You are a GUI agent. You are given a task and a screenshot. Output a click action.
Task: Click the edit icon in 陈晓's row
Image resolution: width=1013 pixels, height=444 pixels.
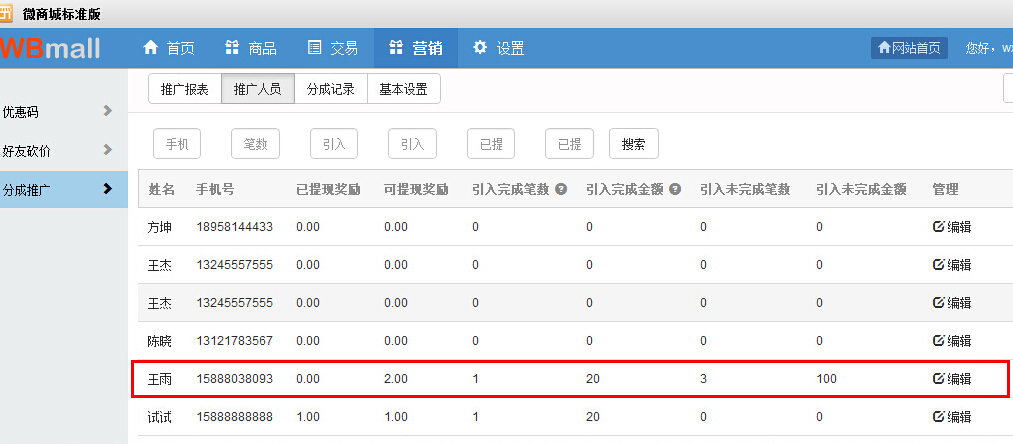[x=938, y=341]
